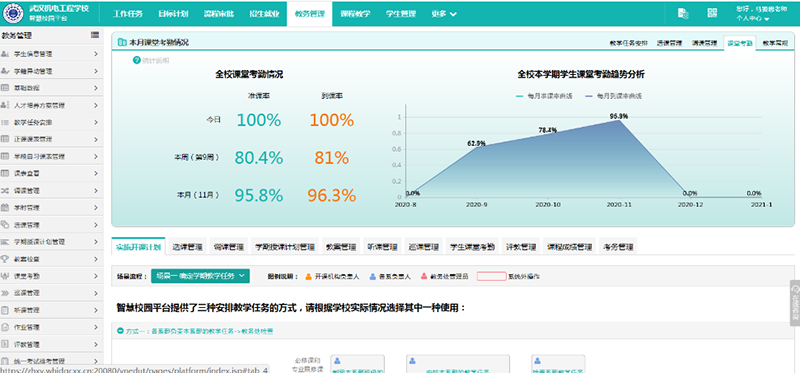Image resolution: width=800 pixels, height=373 pixels.
Task: Open 个人中心 user dropdown
Action: pyautogui.click(x=752, y=18)
